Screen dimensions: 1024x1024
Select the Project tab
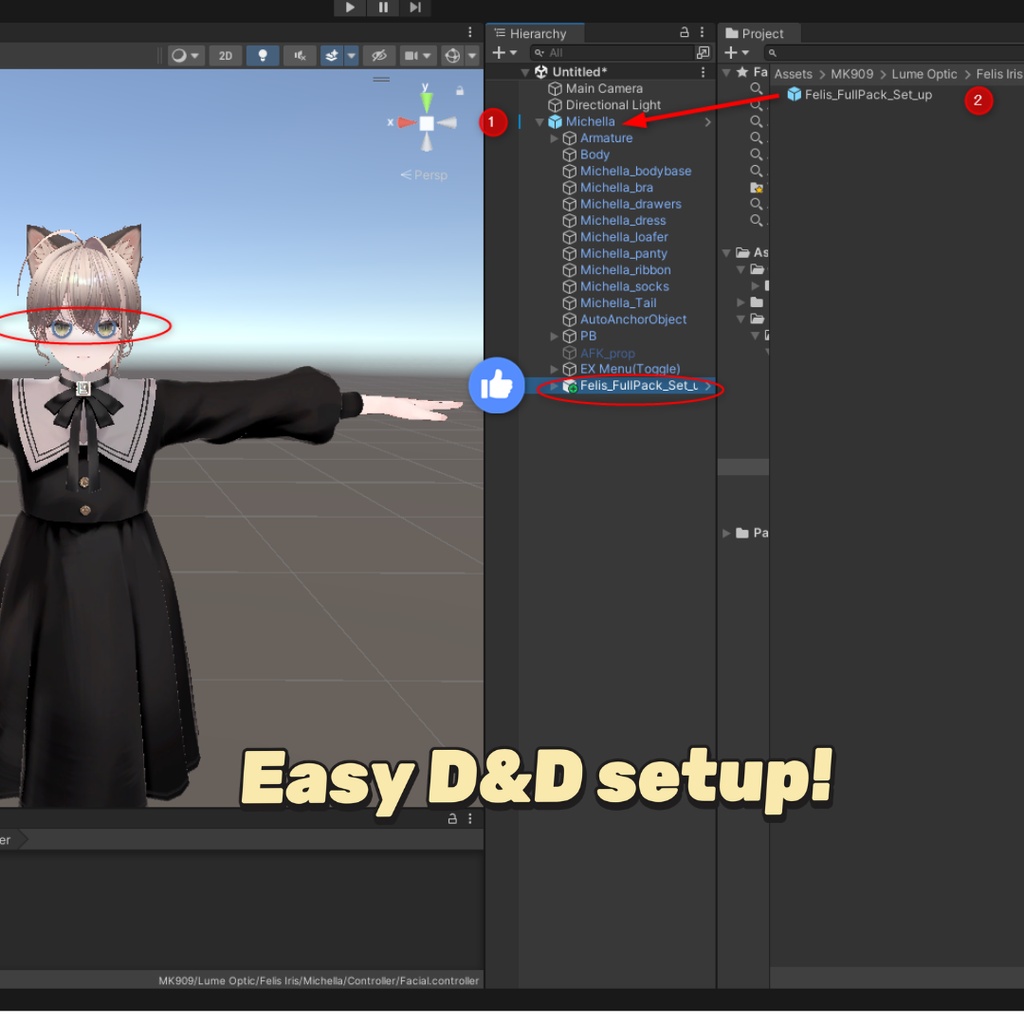[x=754, y=33]
